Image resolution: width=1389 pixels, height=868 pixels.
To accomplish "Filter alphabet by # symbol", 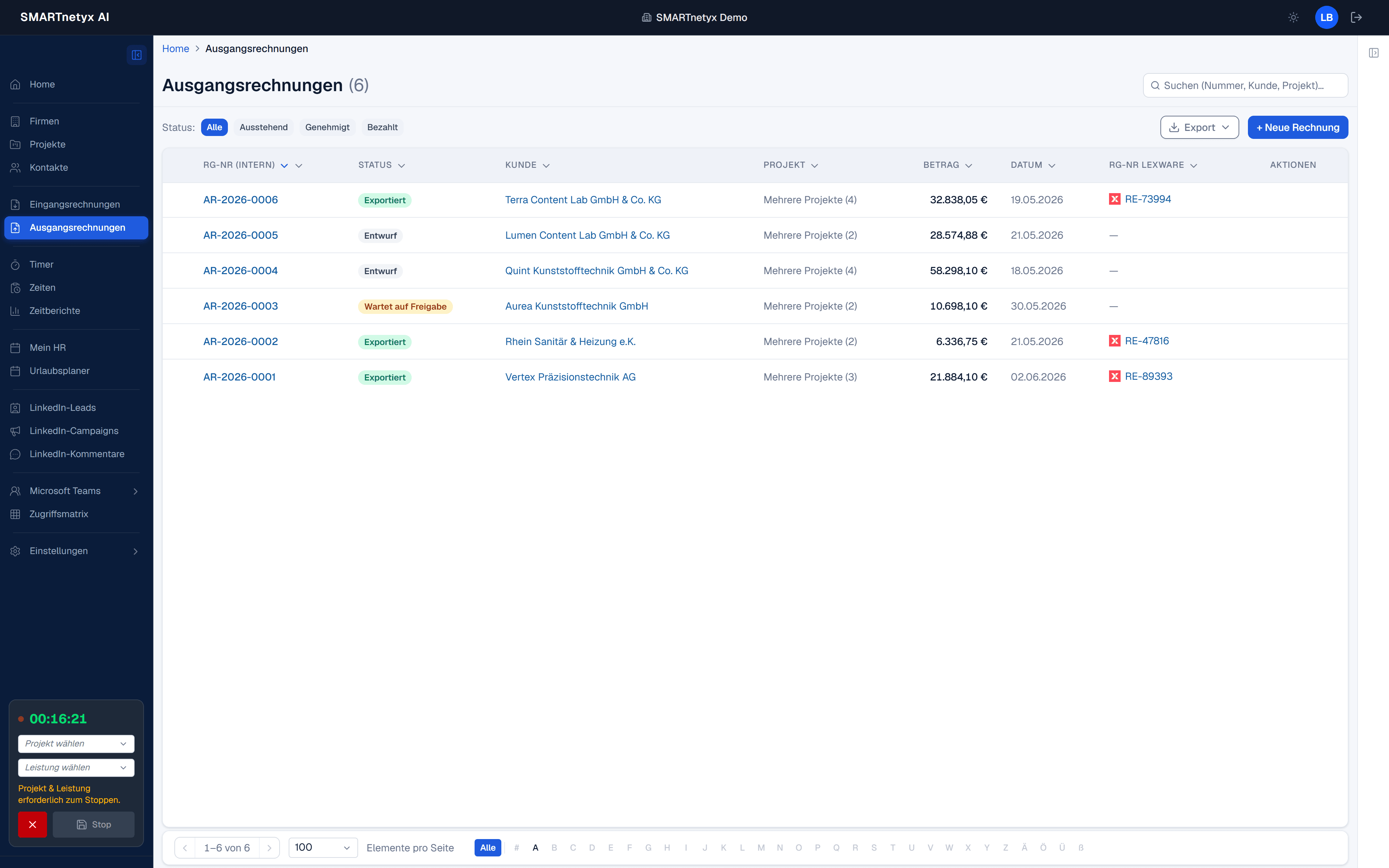I will pyautogui.click(x=516, y=848).
